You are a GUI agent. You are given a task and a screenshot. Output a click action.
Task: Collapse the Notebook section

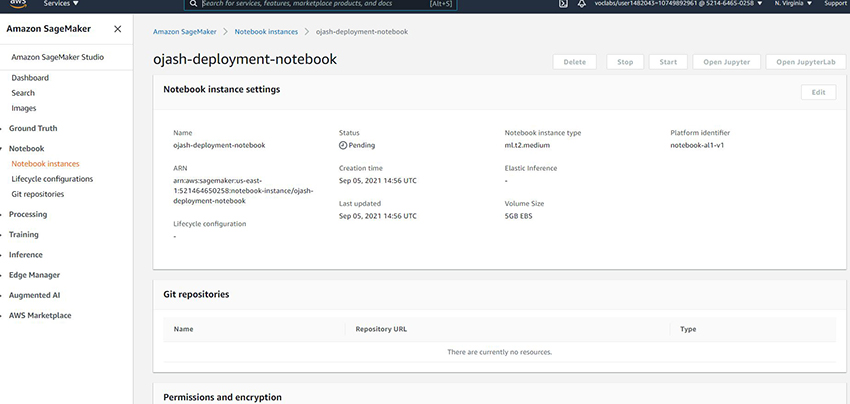tap(26, 149)
